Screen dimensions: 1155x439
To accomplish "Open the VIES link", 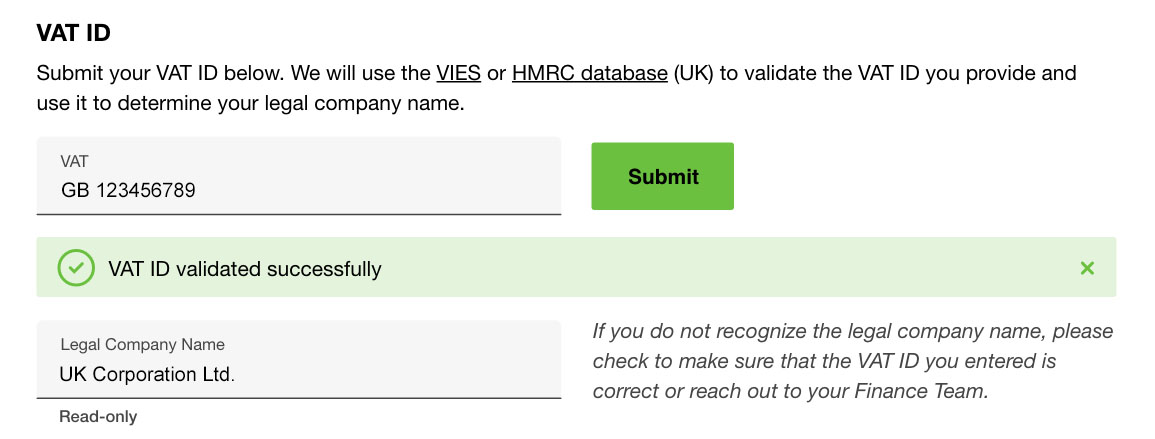I will (x=458, y=74).
